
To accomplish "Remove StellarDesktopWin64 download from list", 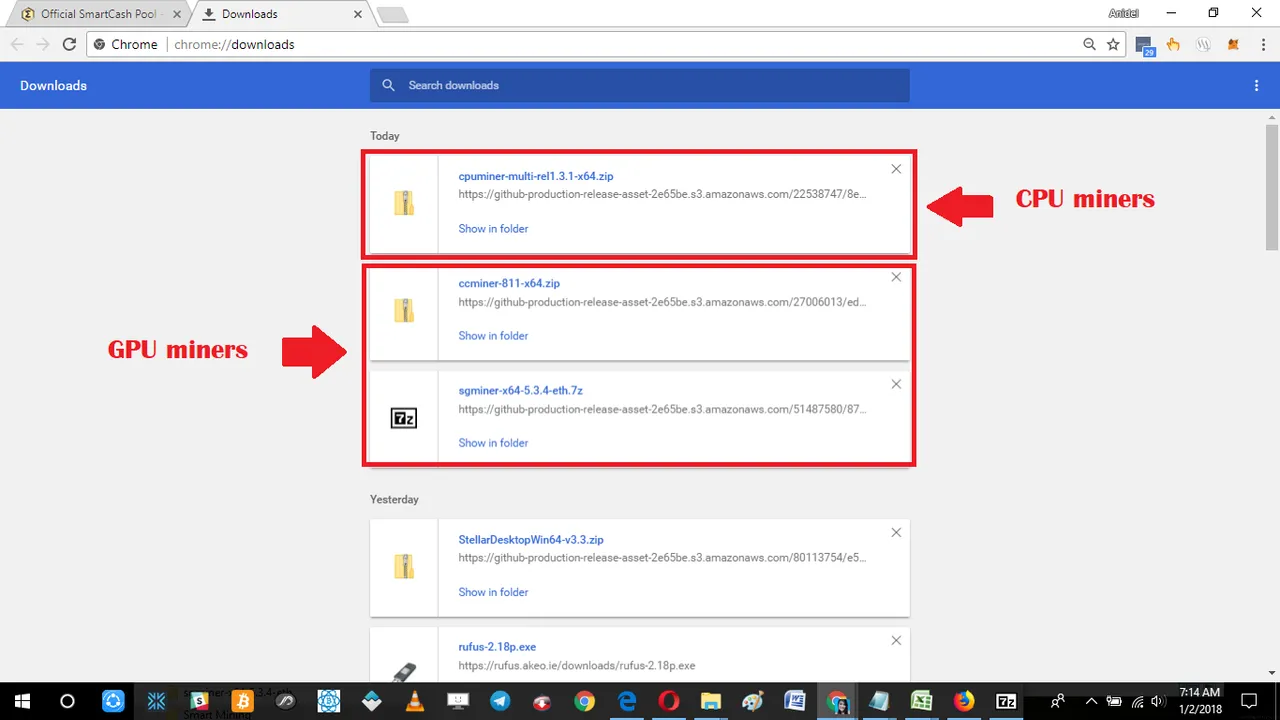I will pyautogui.click(x=896, y=533).
